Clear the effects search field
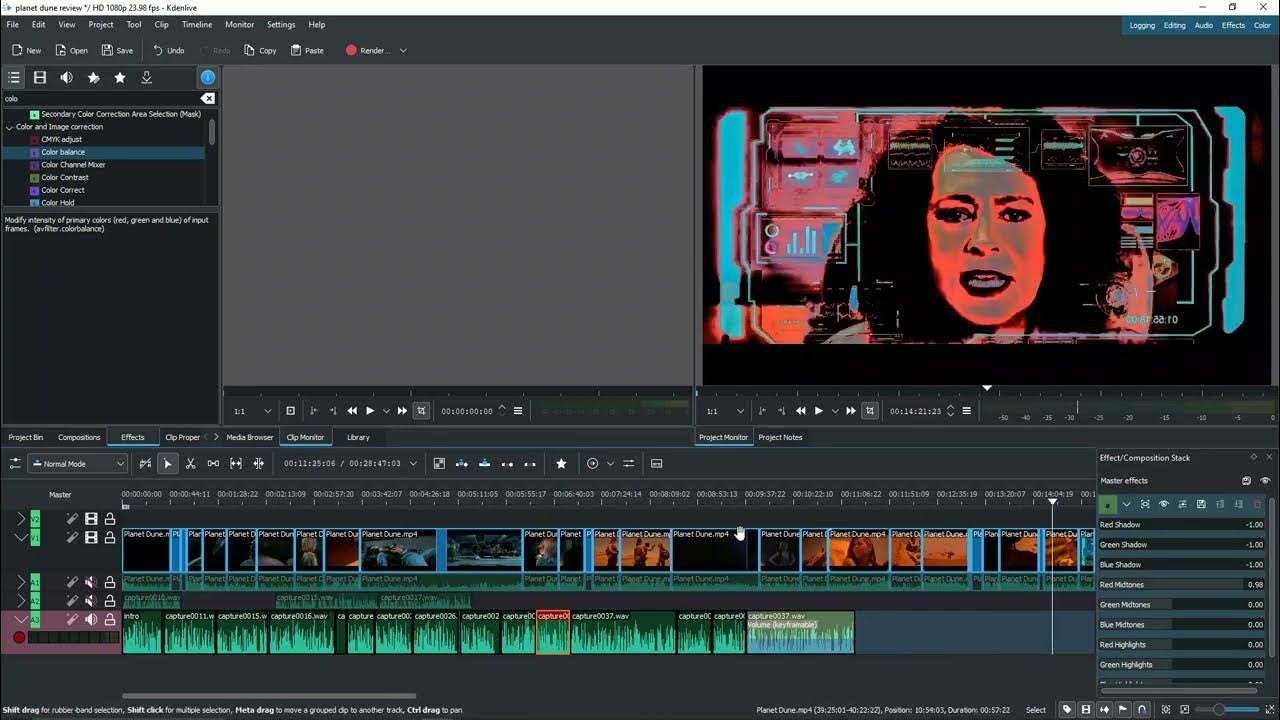The height and width of the screenshot is (720, 1280). [x=207, y=99]
